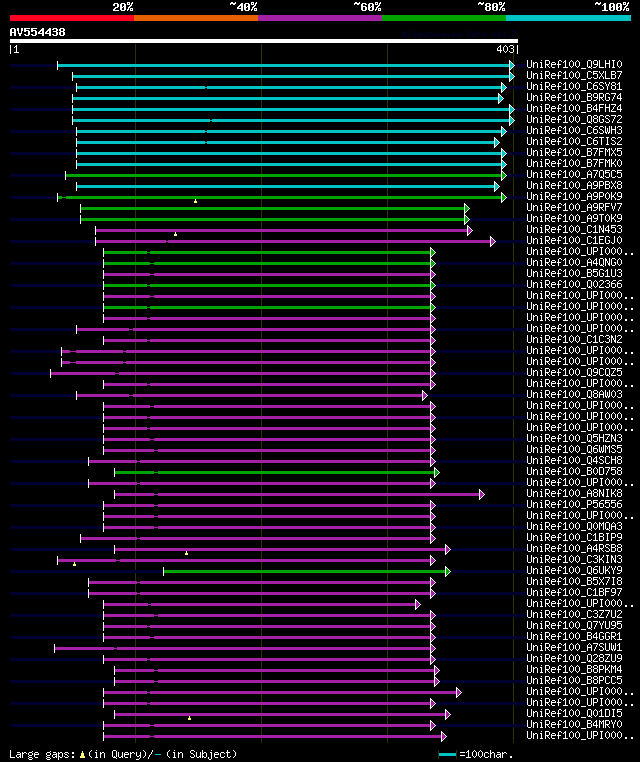Select the UniRef100_B7FMK0 label

tap(574, 163)
